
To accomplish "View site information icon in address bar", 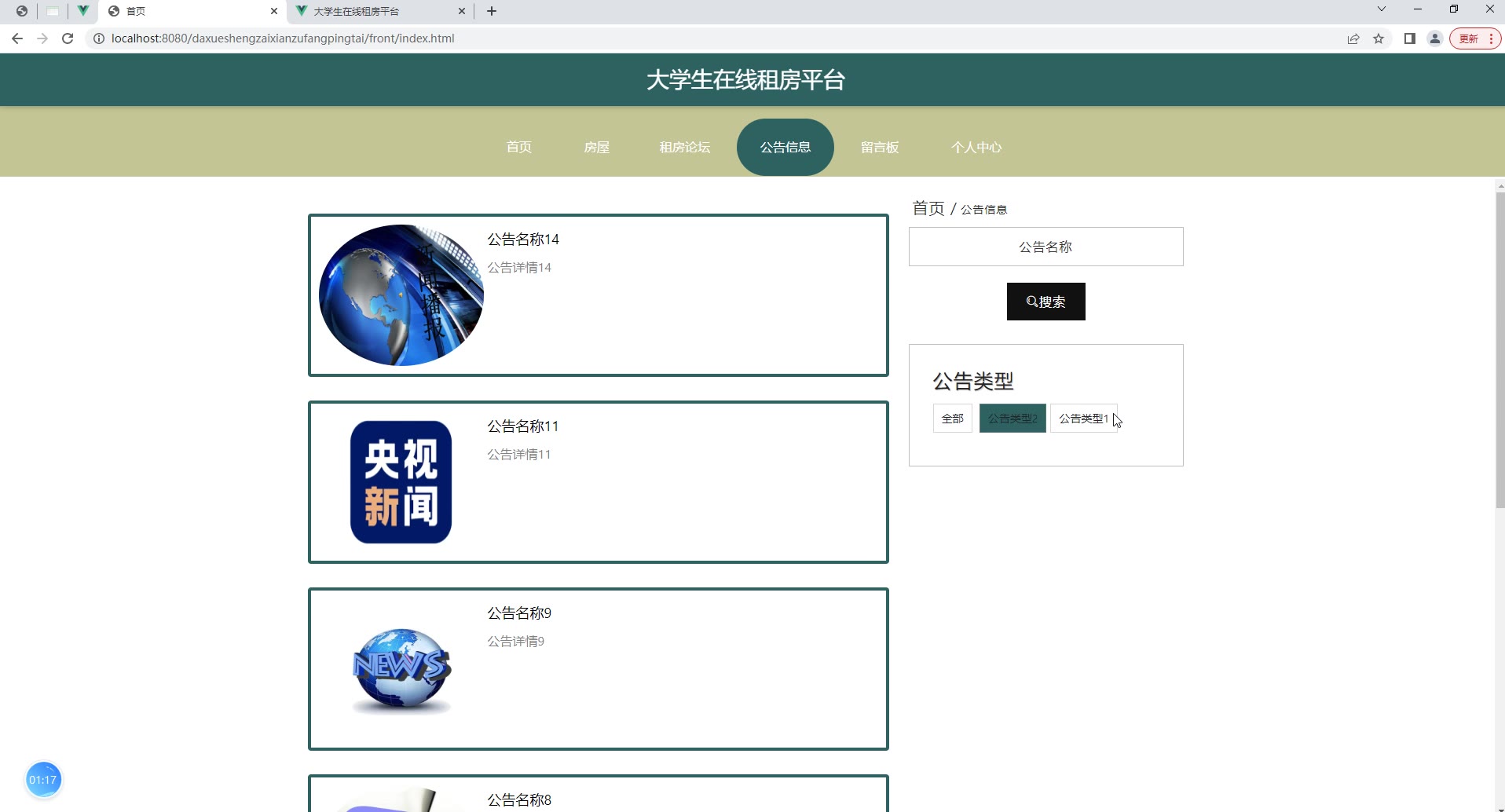I will [x=99, y=38].
